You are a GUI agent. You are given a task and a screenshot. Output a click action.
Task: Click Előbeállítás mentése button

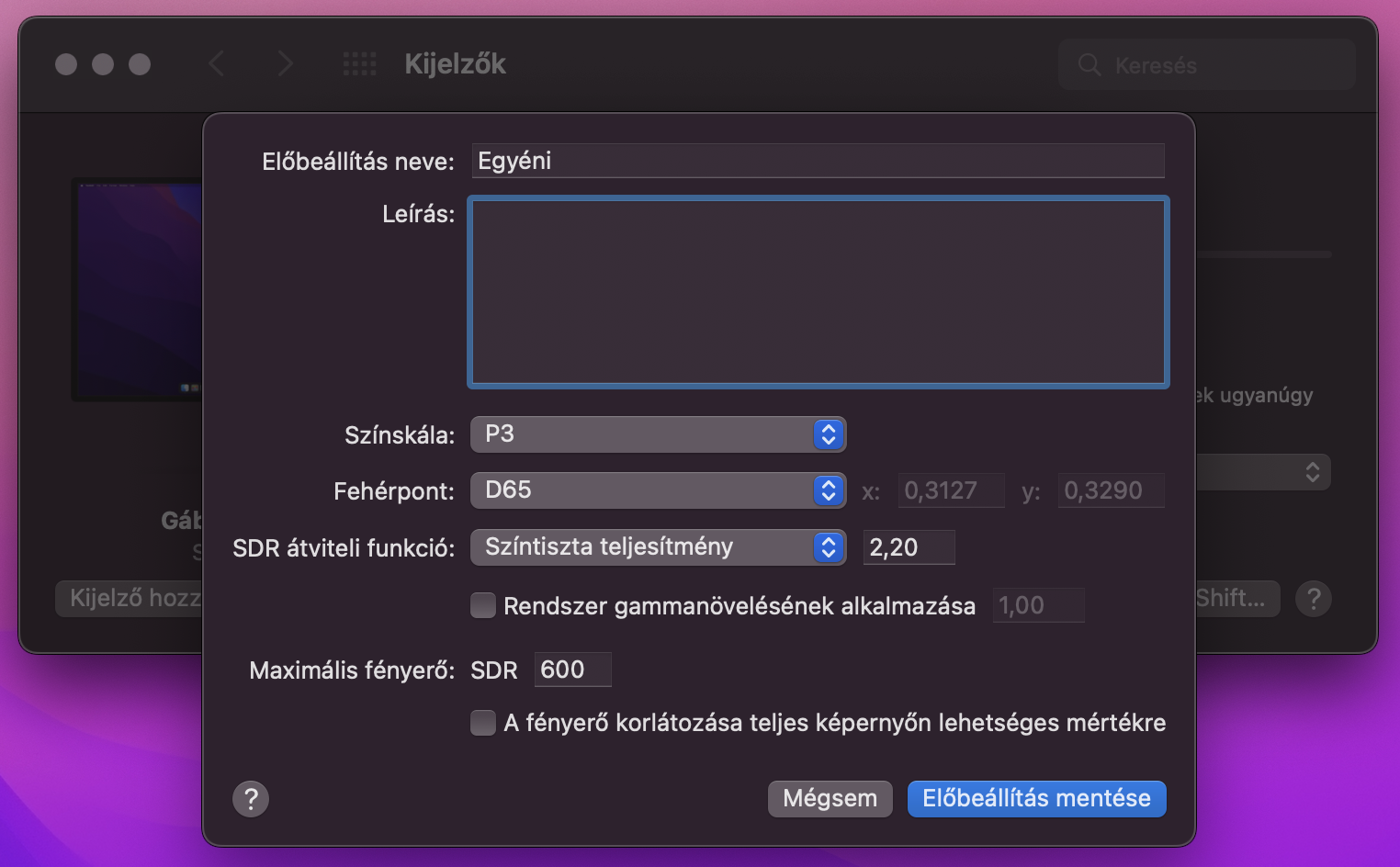(x=1036, y=799)
